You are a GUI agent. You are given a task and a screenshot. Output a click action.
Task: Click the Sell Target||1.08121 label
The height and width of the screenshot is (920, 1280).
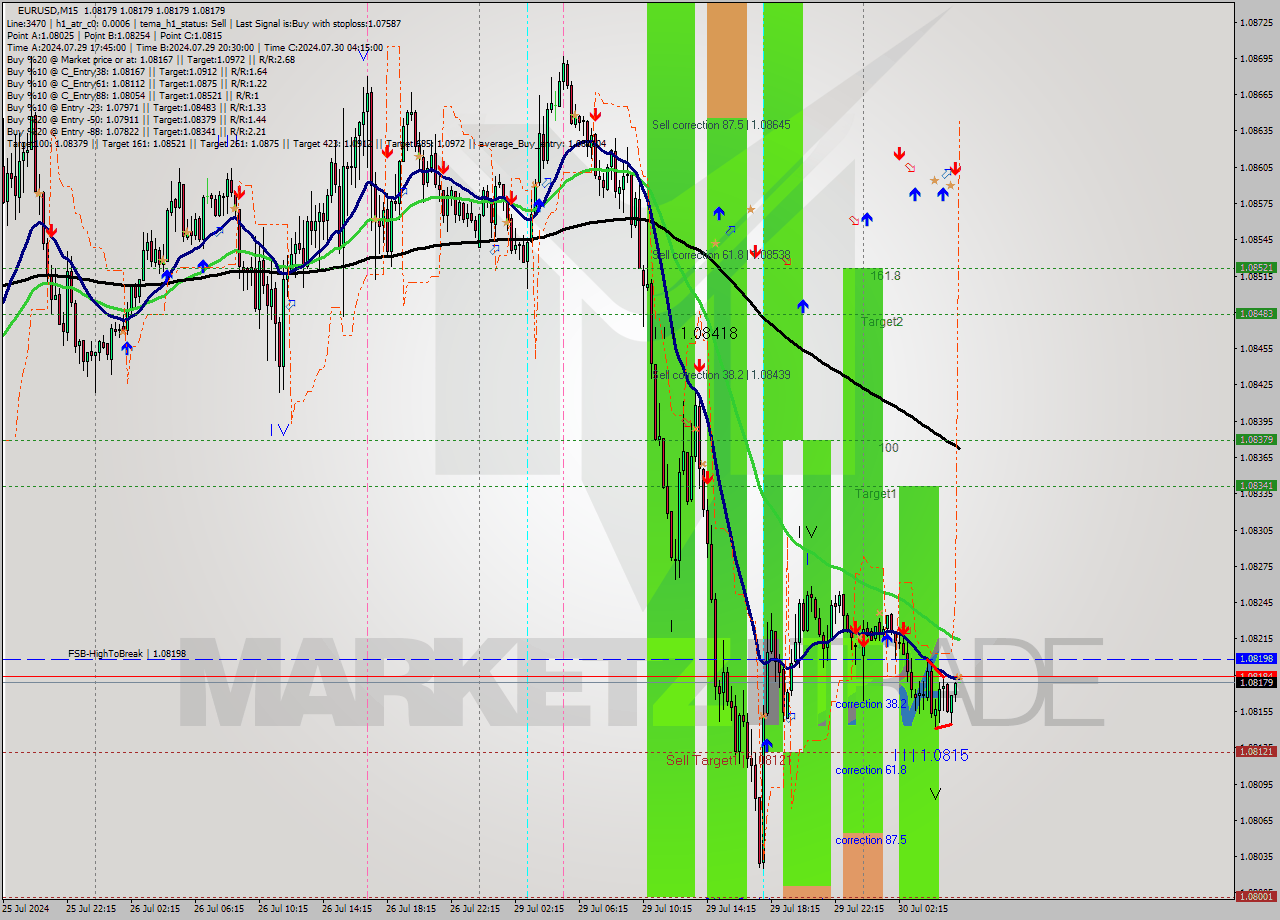(x=728, y=760)
